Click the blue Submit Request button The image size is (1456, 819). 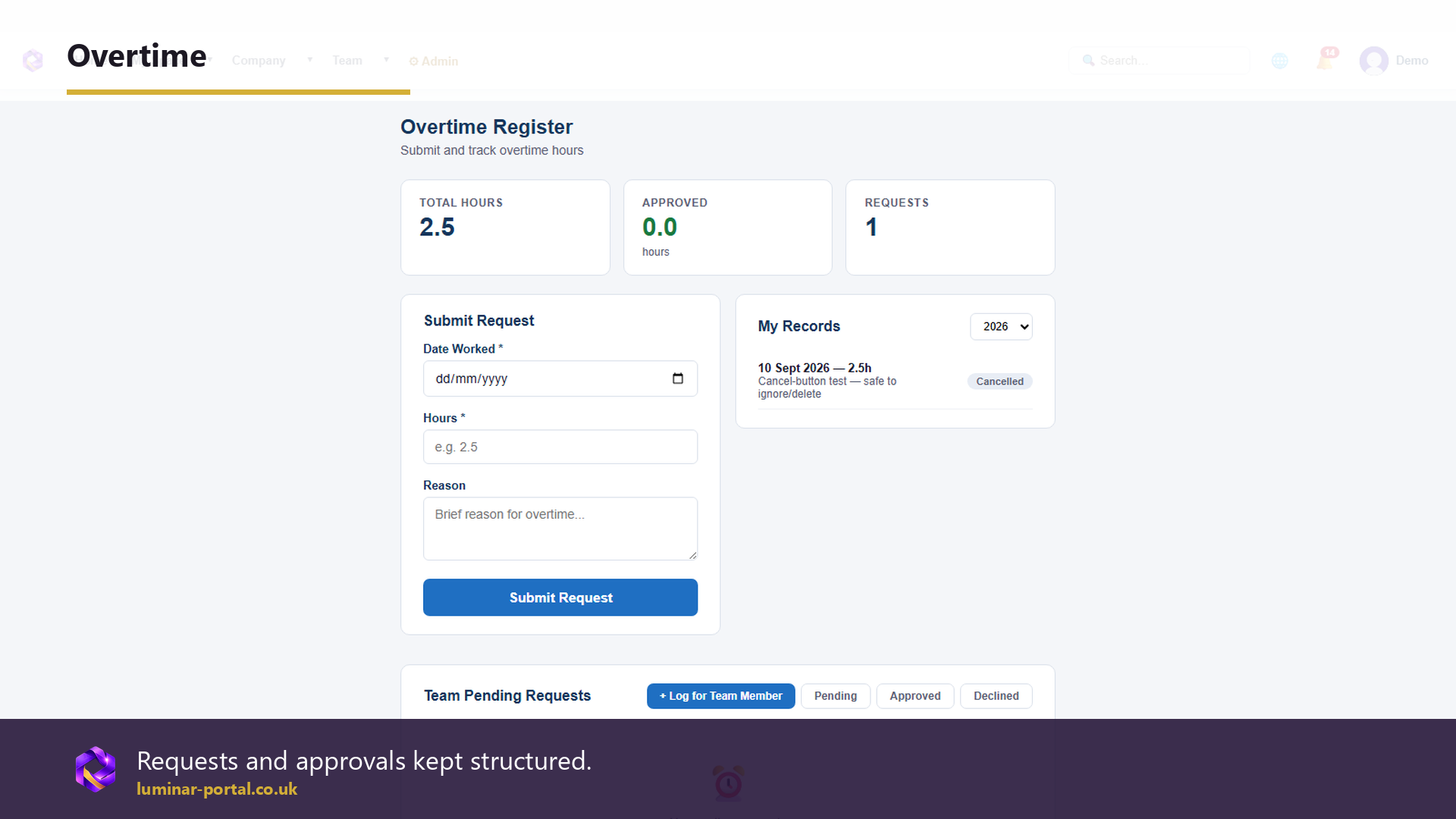tap(560, 598)
